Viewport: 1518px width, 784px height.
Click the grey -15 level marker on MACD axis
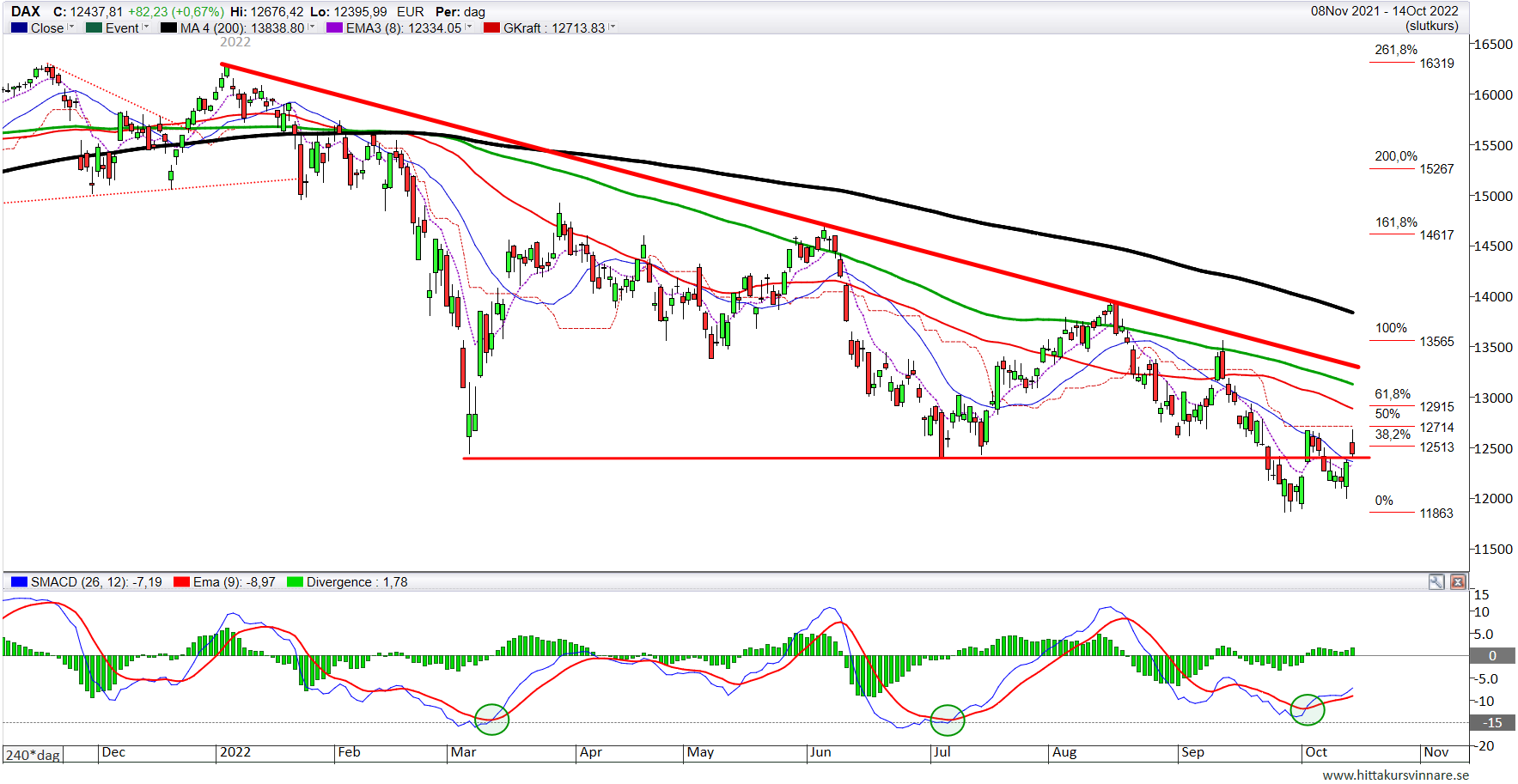pyautogui.click(x=1492, y=723)
